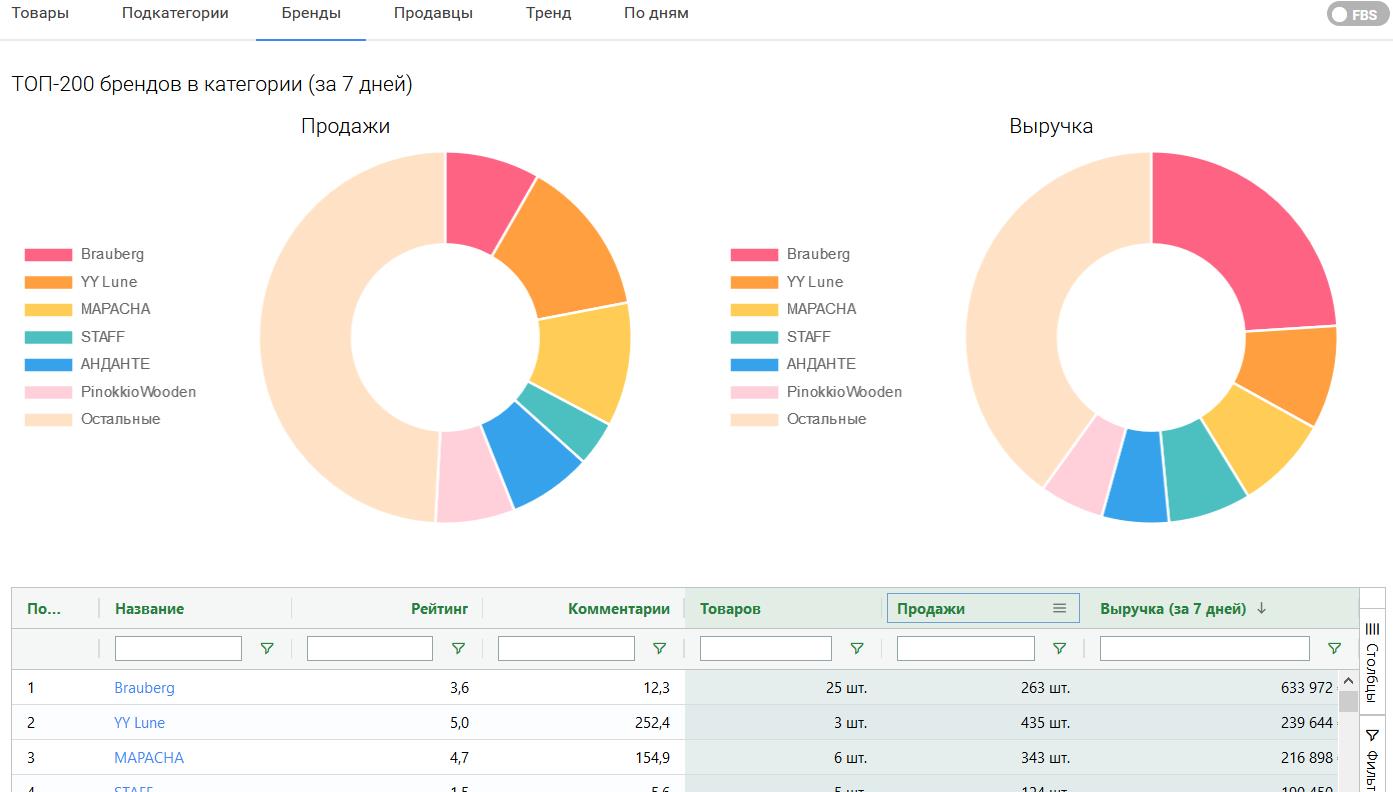Click the Рейтинг filter input field
1393x792 pixels.
(x=370, y=648)
